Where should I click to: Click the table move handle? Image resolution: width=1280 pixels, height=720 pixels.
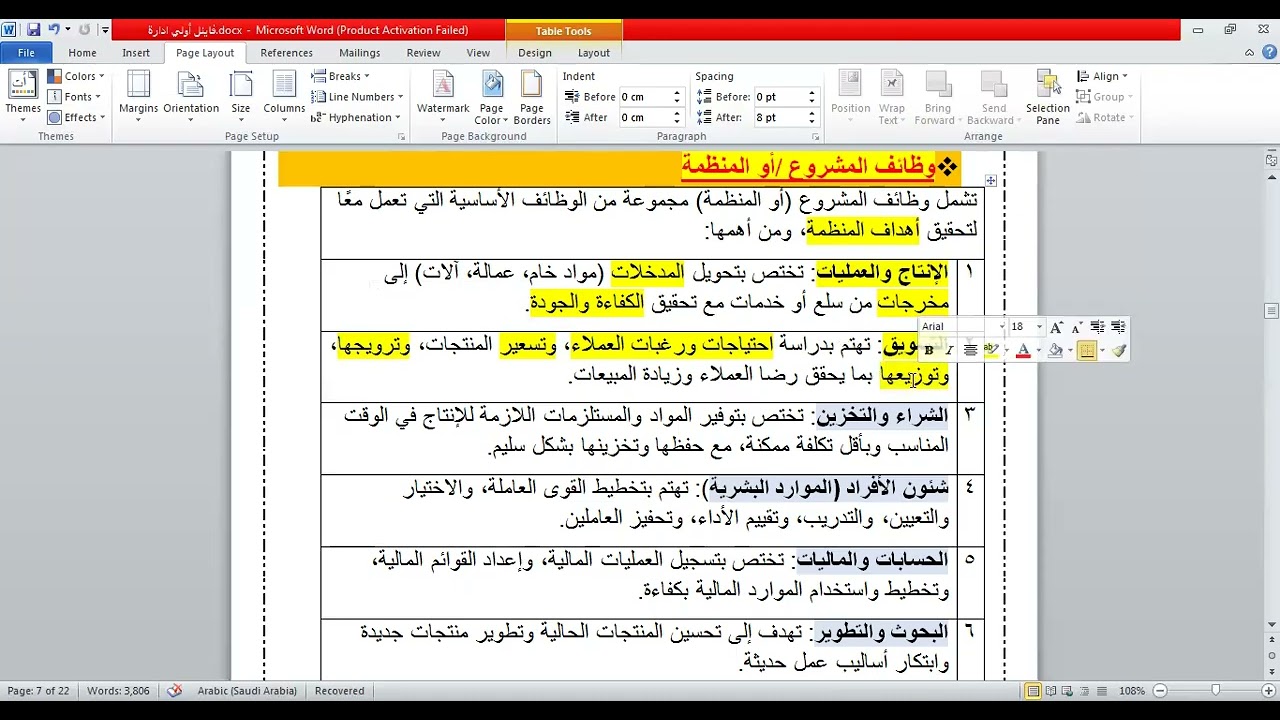[990, 181]
